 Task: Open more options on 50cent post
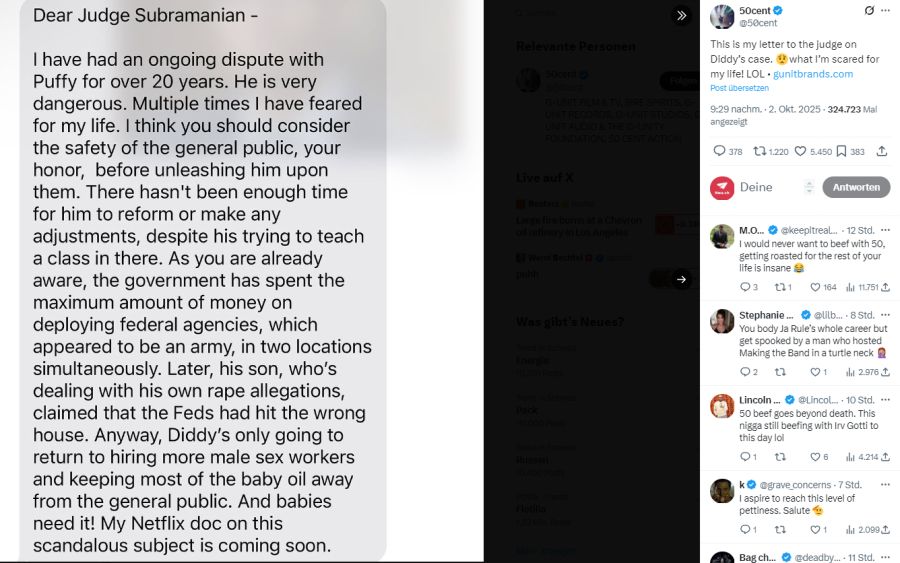coord(885,11)
